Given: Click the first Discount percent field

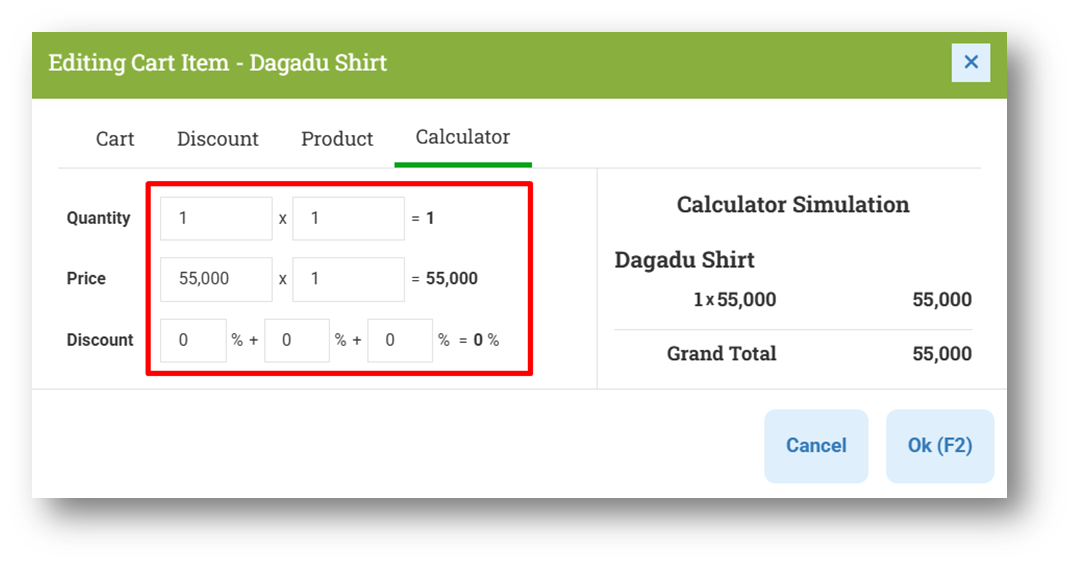Looking at the screenshot, I should tap(193, 340).
